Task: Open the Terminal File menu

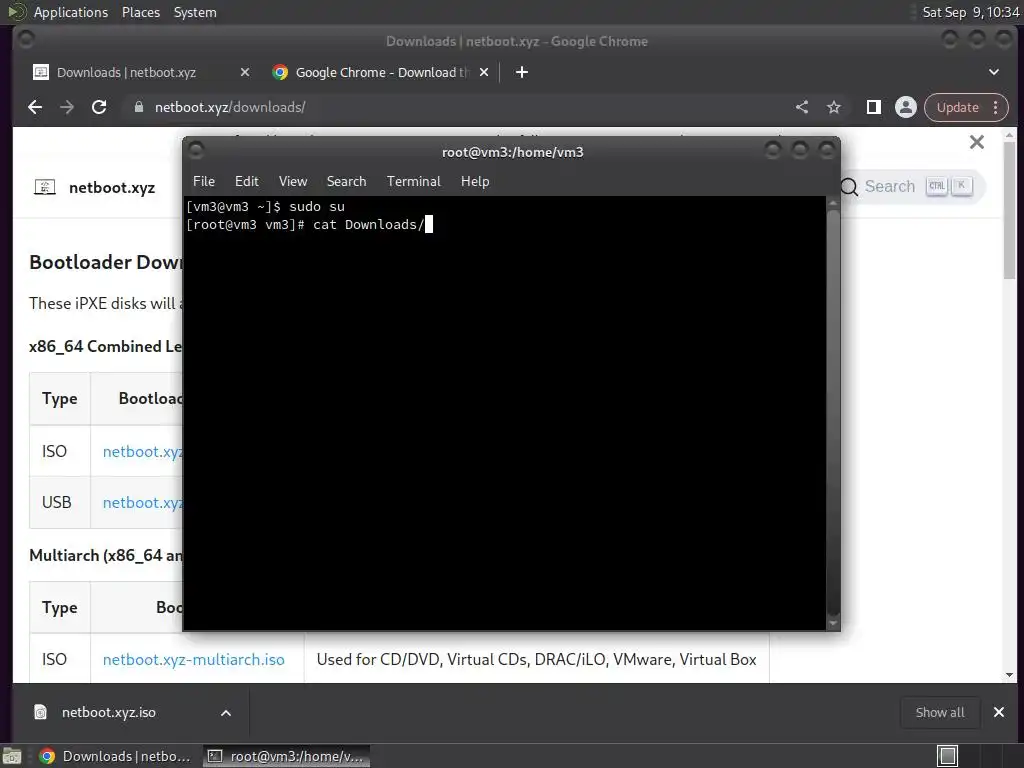Action: pos(204,182)
